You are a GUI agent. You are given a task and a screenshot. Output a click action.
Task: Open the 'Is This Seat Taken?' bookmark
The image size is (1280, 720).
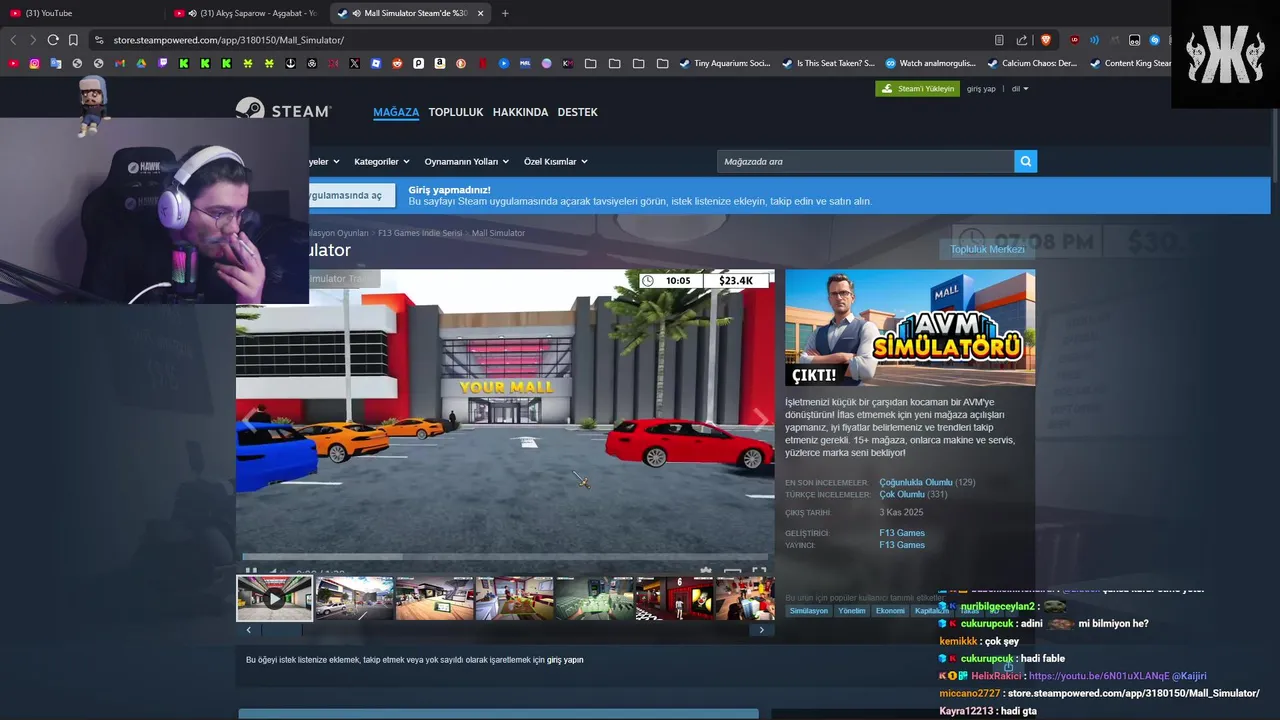point(828,63)
